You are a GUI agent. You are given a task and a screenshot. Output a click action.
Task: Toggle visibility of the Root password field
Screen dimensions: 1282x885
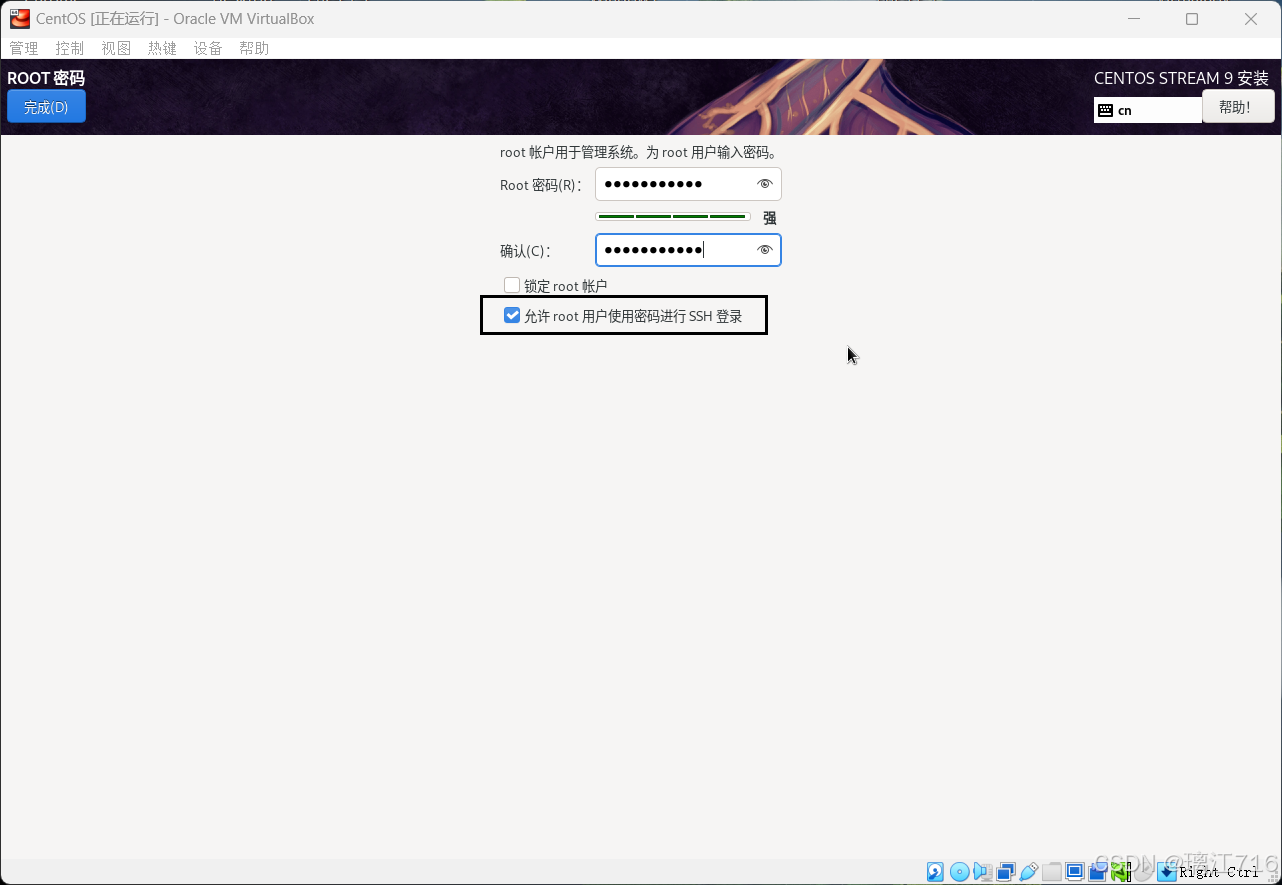pyautogui.click(x=764, y=184)
